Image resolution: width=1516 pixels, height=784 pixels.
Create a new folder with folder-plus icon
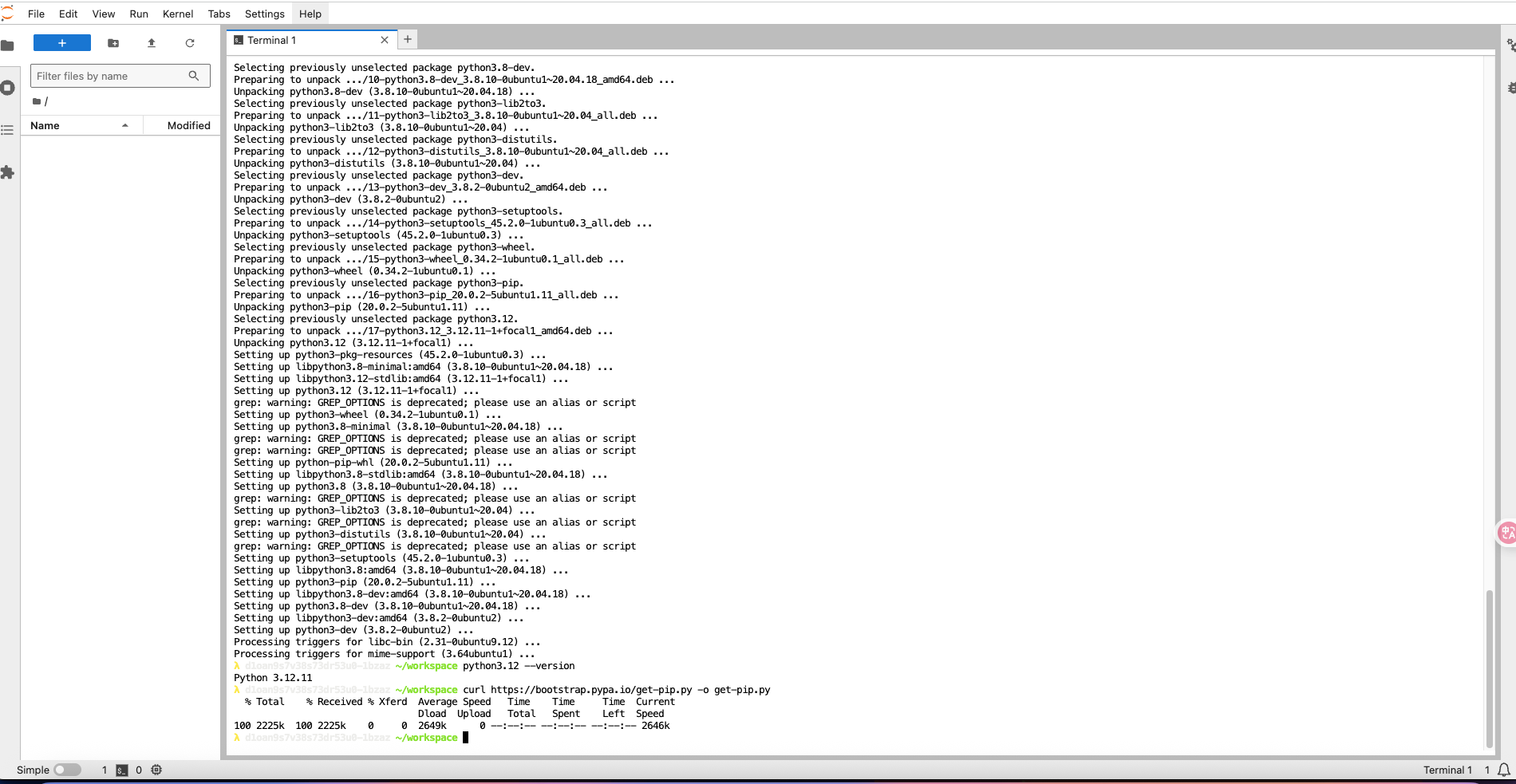(113, 43)
